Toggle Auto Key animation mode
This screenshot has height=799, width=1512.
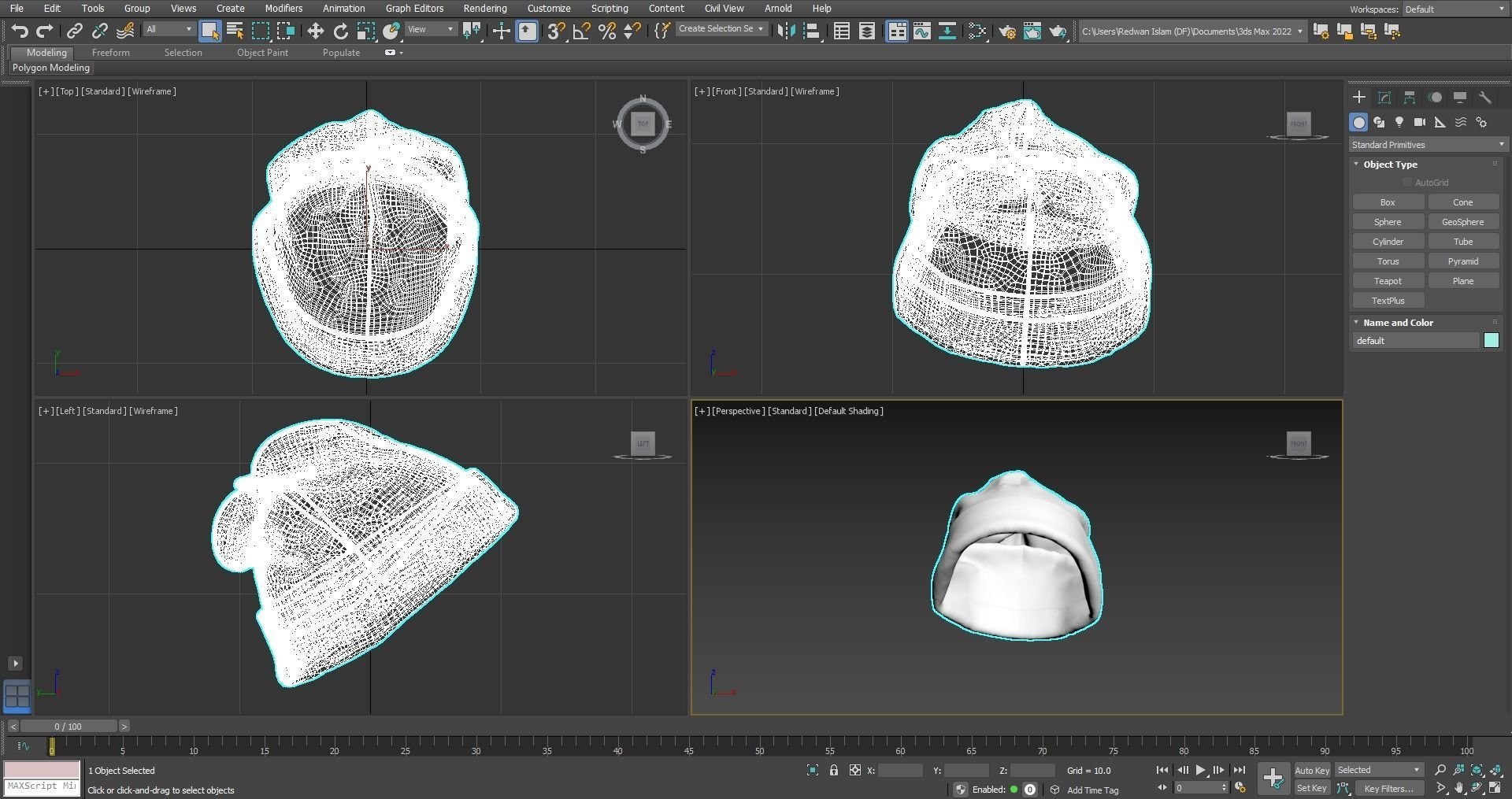click(x=1311, y=771)
